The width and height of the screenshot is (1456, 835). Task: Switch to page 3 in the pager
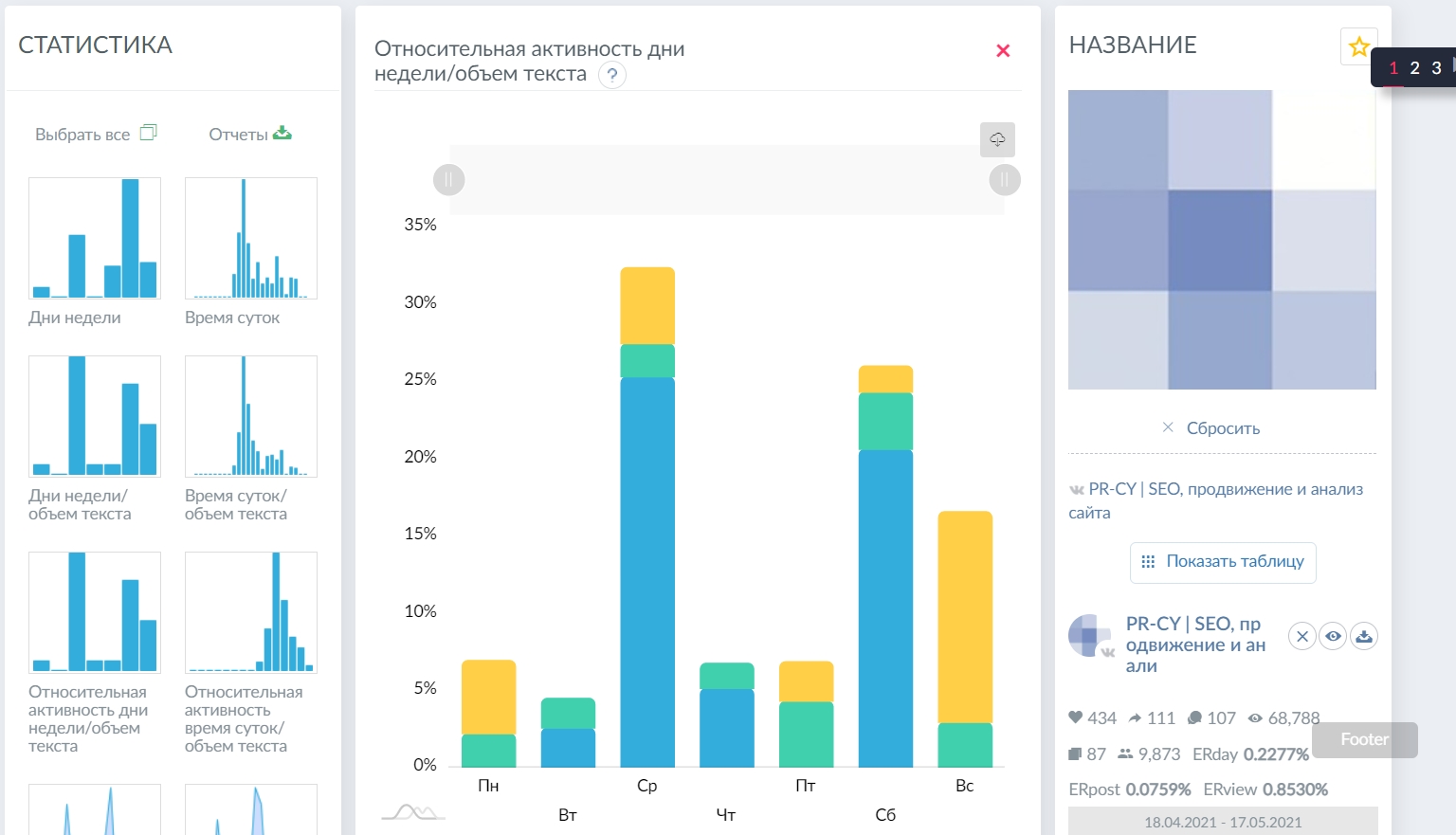click(1436, 68)
